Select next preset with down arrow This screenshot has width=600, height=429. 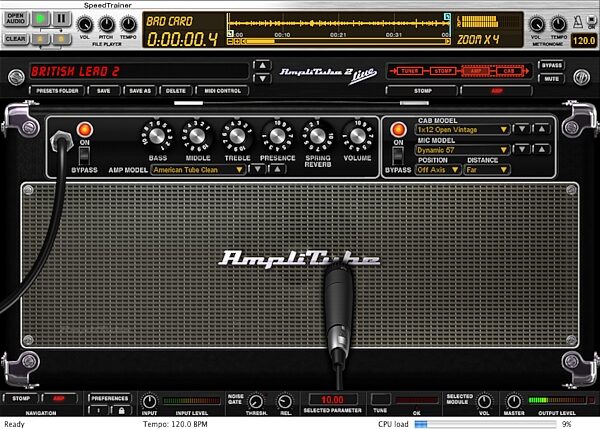coord(262,78)
